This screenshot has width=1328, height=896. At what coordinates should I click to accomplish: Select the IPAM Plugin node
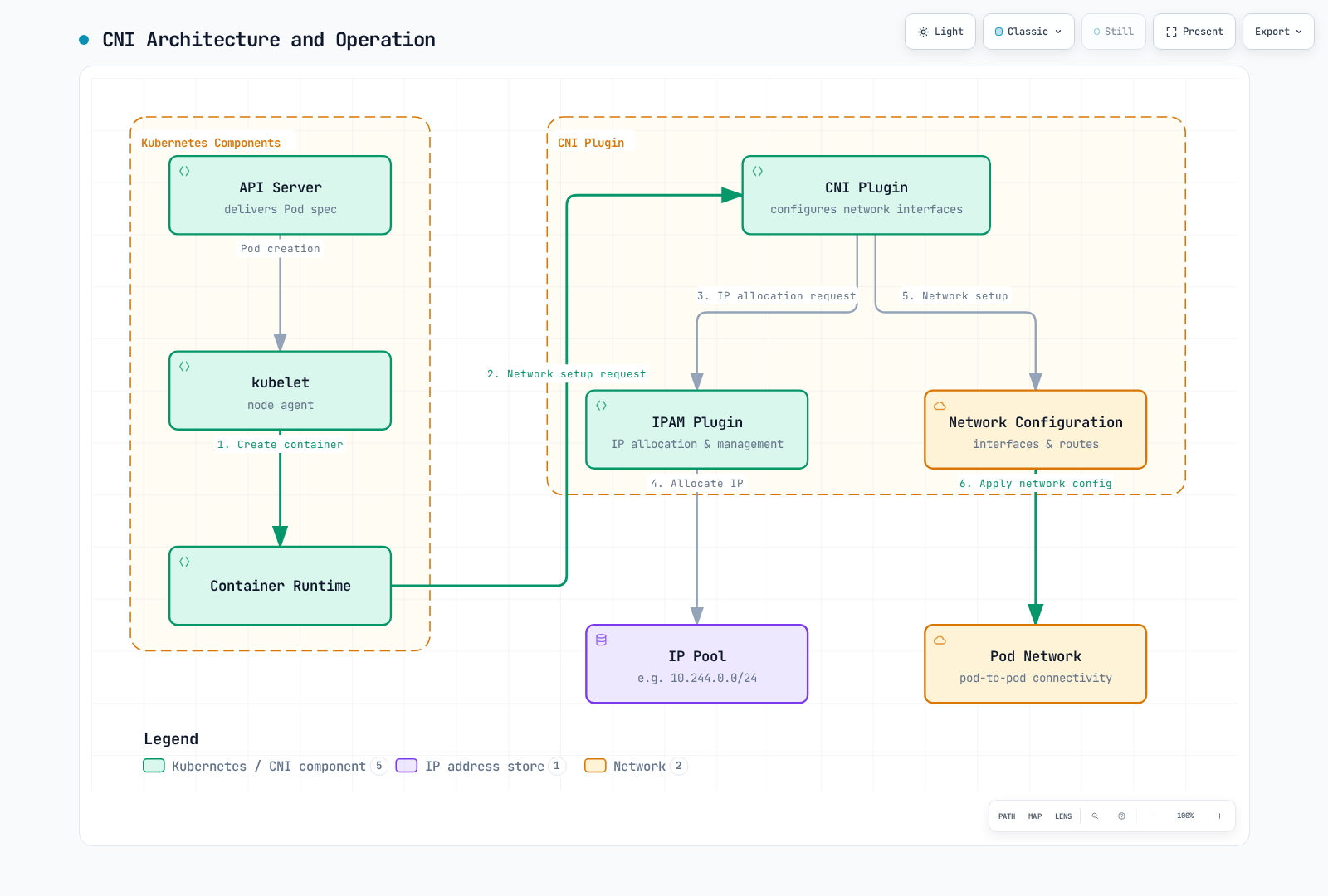point(696,430)
